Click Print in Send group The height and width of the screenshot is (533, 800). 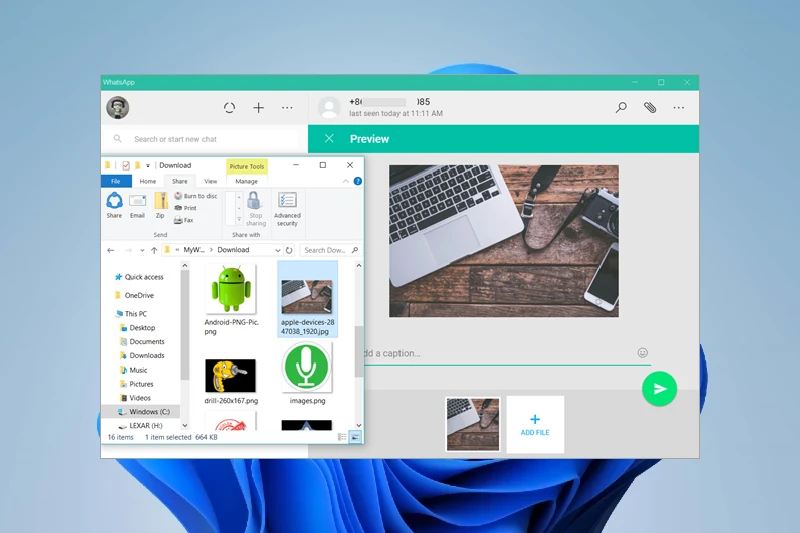click(185, 208)
